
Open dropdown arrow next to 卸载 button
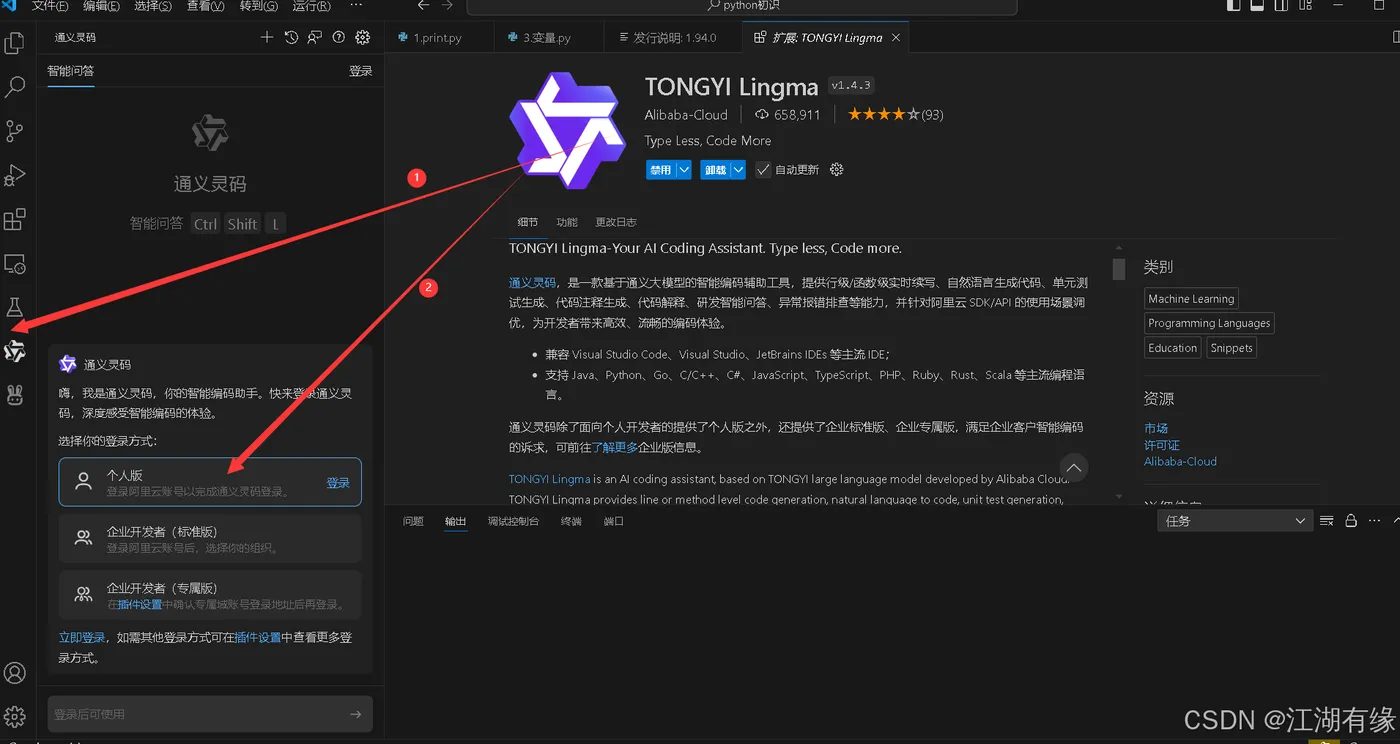tap(738, 170)
